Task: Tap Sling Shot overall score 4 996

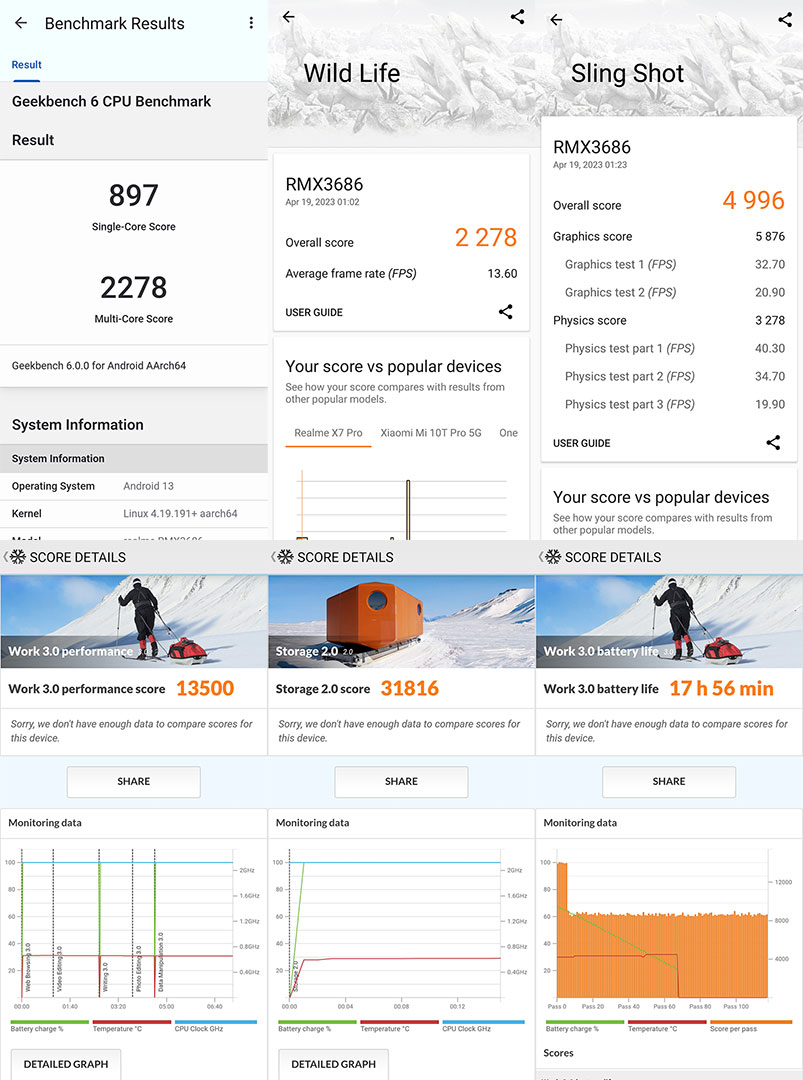Action: [x=753, y=200]
